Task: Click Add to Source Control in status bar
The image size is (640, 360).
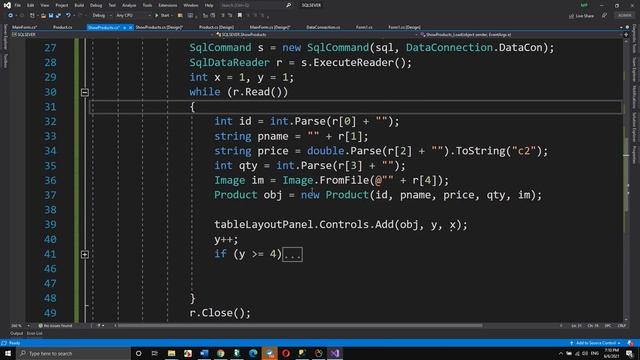Action: point(595,343)
